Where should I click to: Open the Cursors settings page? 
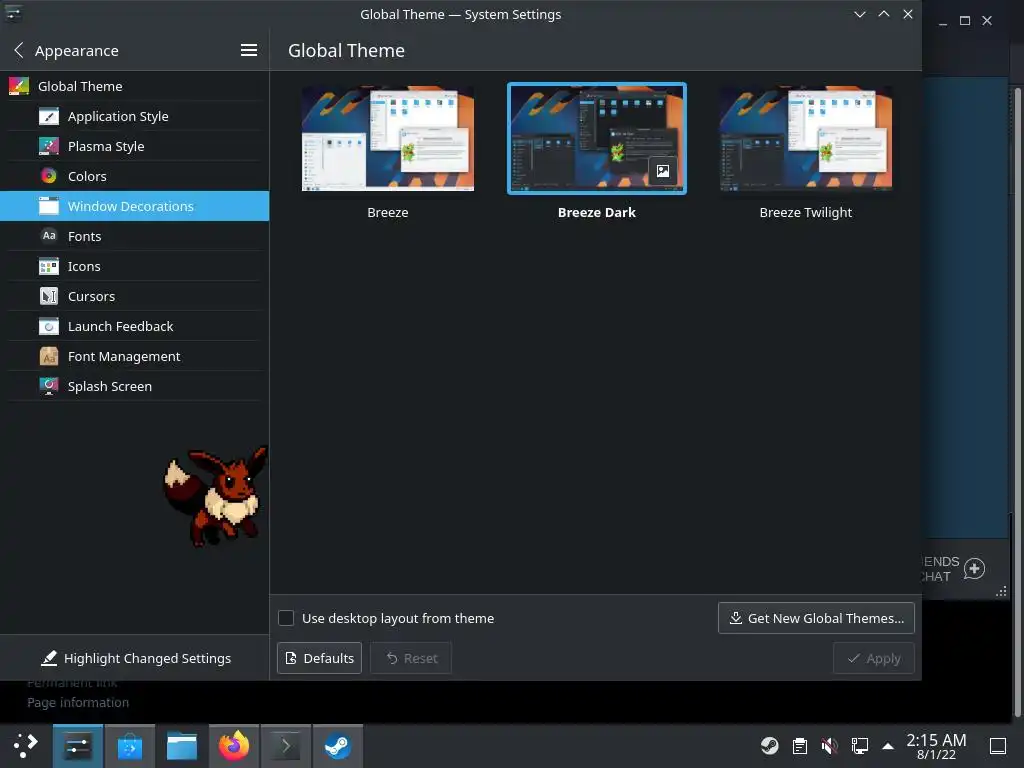pyautogui.click(x=135, y=296)
